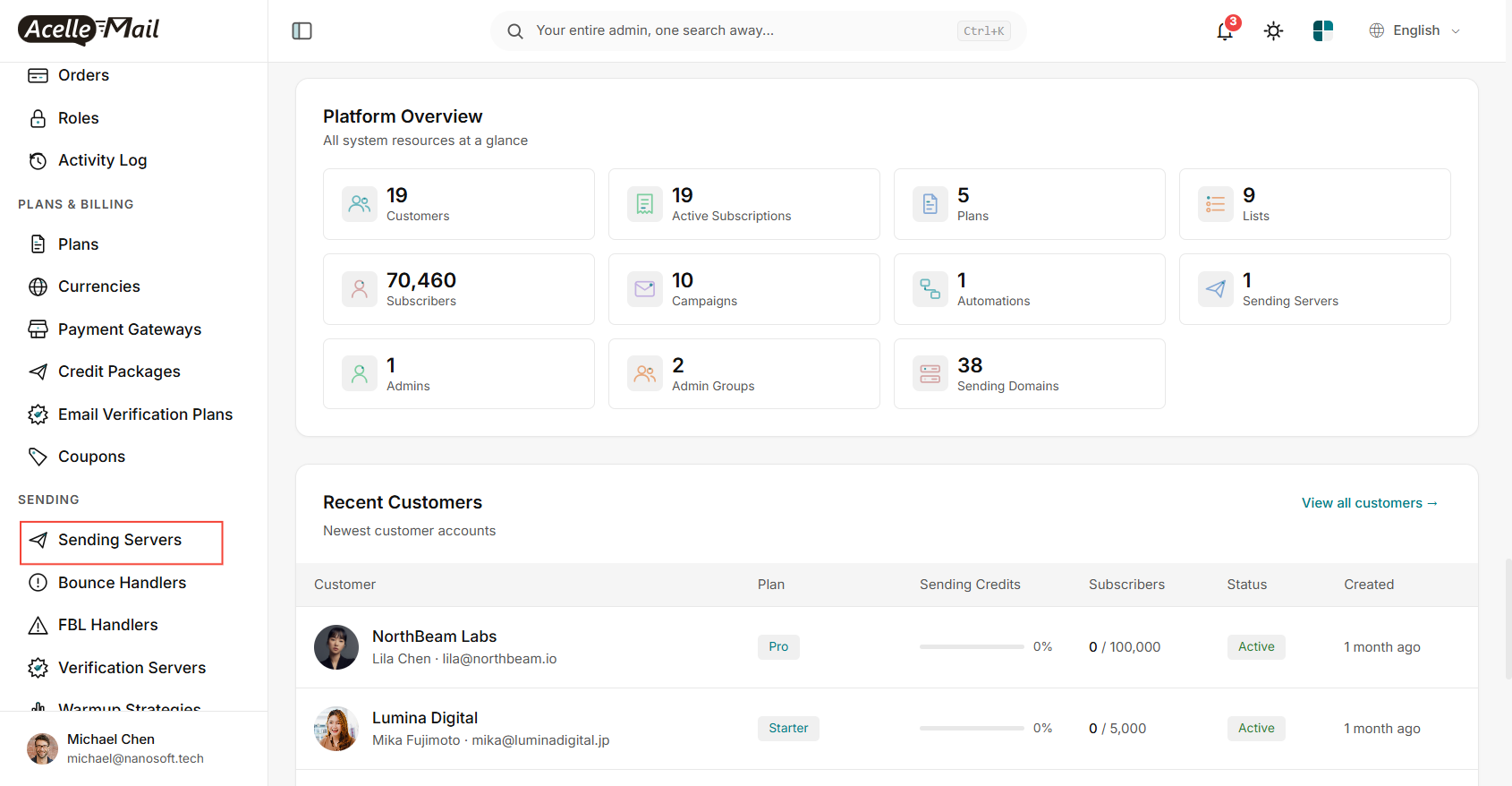
Task: Focus the admin search field
Action: coord(759,30)
